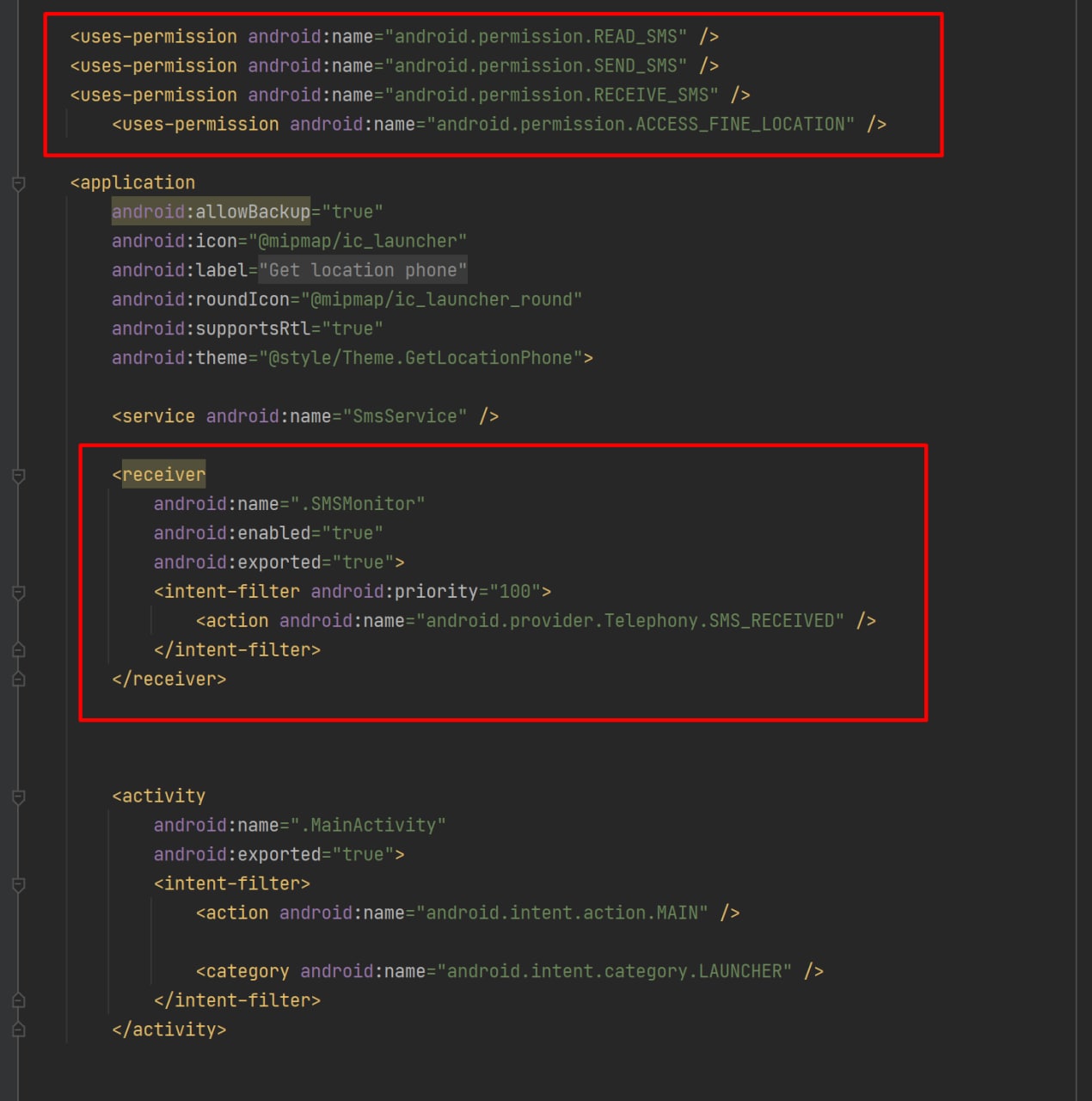1092x1101 pixels.
Task: Click the android:roundIcon attribute line
Action: [347, 299]
